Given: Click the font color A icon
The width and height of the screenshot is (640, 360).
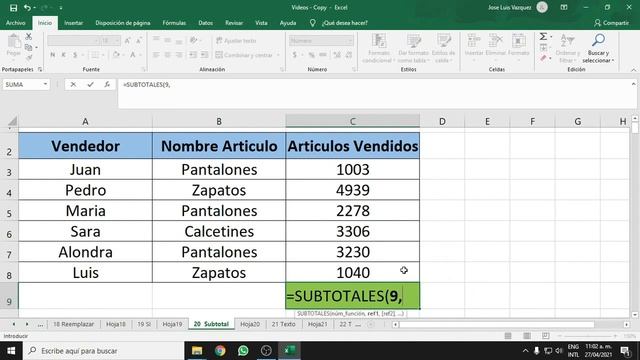Looking at the screenshot, I should pos(133,55).
